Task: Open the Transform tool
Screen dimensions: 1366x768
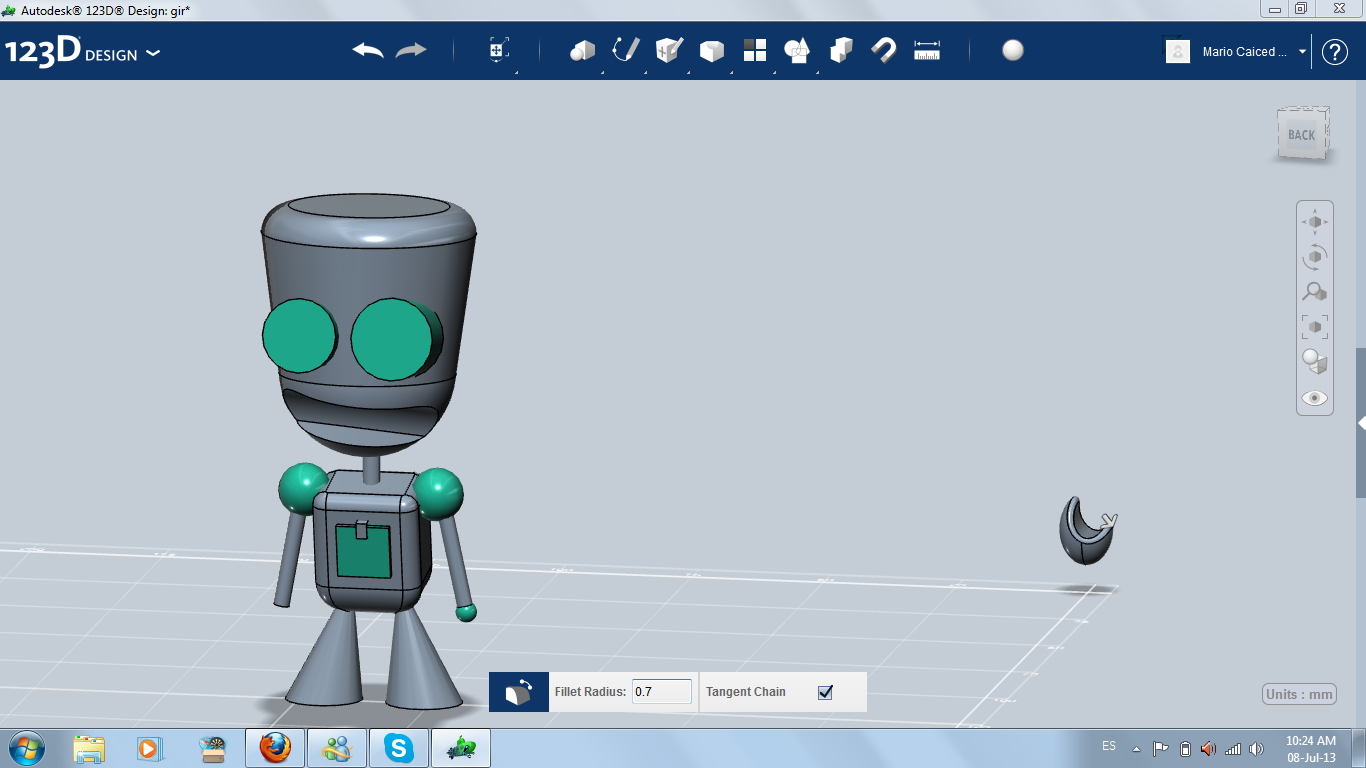Action: click(499, 50)
